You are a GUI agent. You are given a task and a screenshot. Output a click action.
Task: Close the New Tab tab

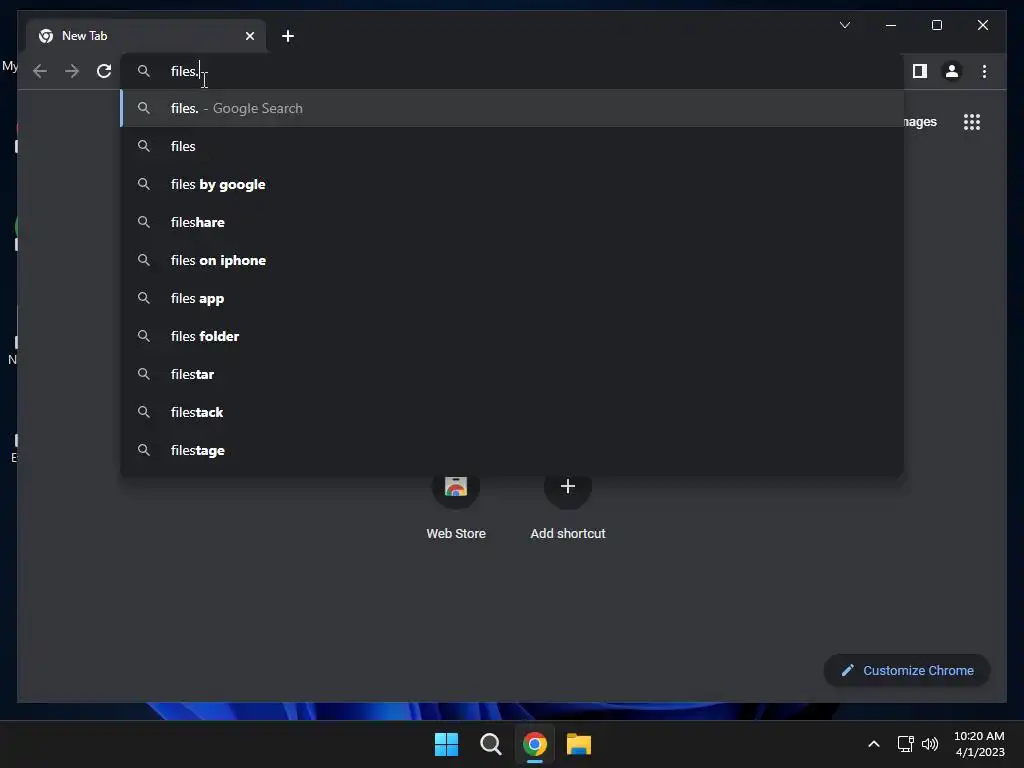249,36
